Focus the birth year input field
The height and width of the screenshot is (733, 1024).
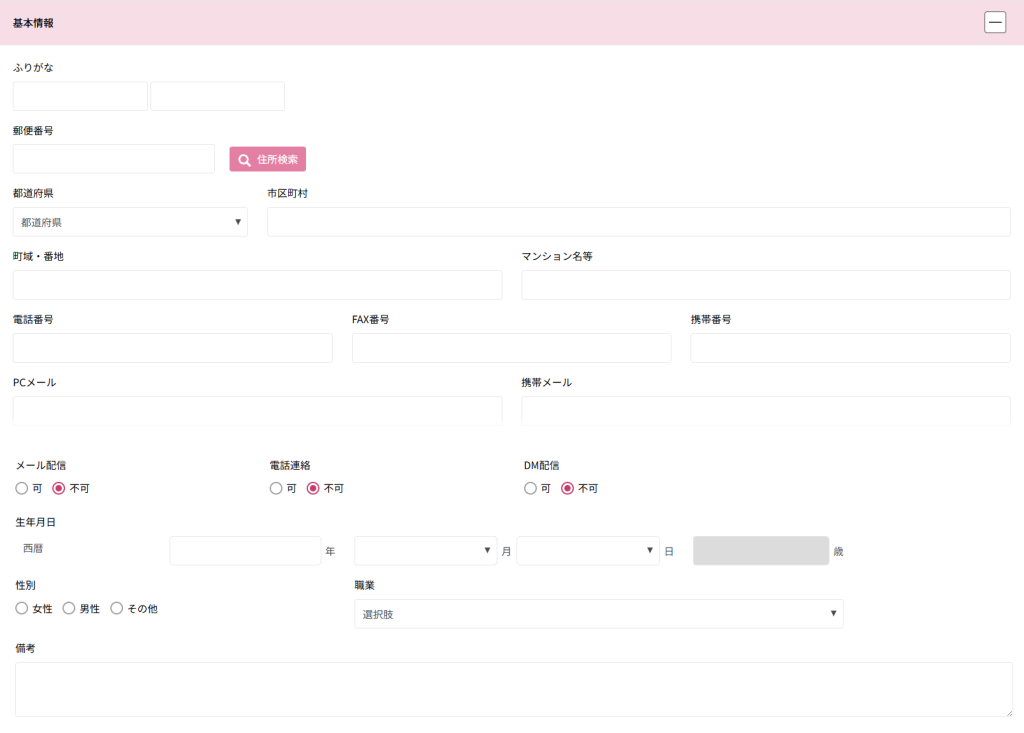pos(245,551)
